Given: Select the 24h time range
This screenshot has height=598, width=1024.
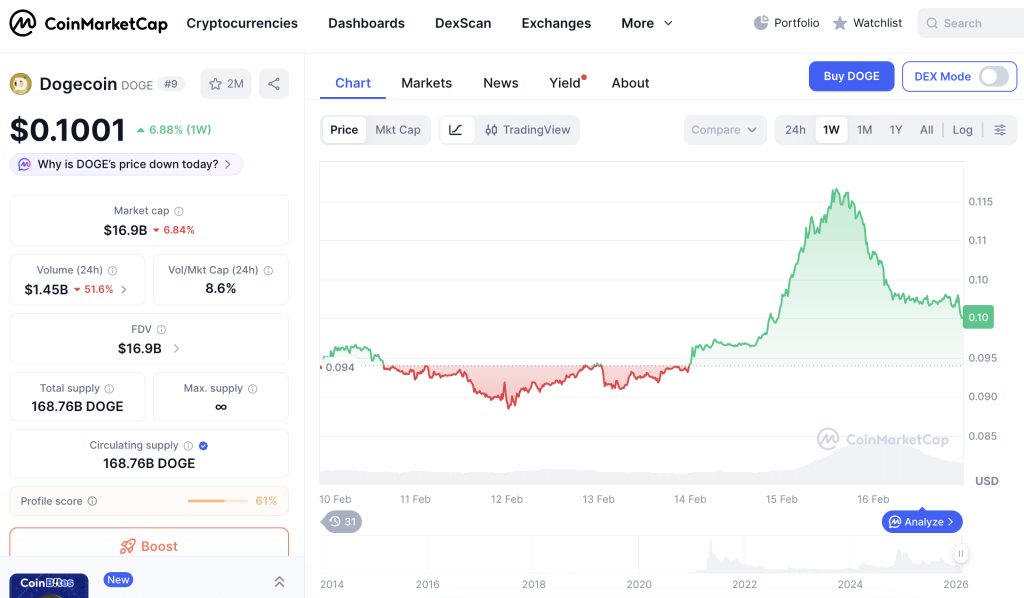Looking at the screenshot, I should coord(795,130).
